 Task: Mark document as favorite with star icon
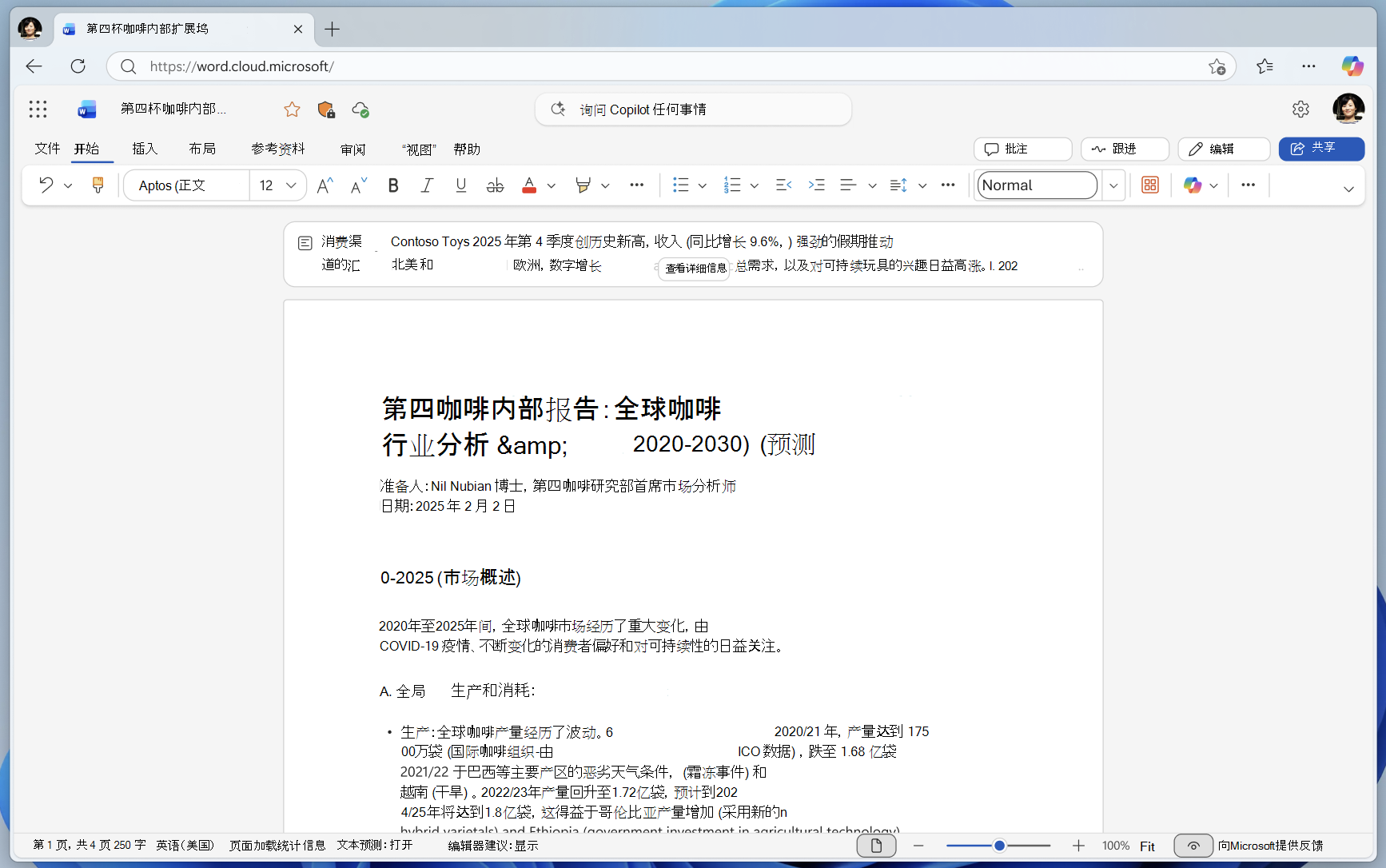(292, 109)
